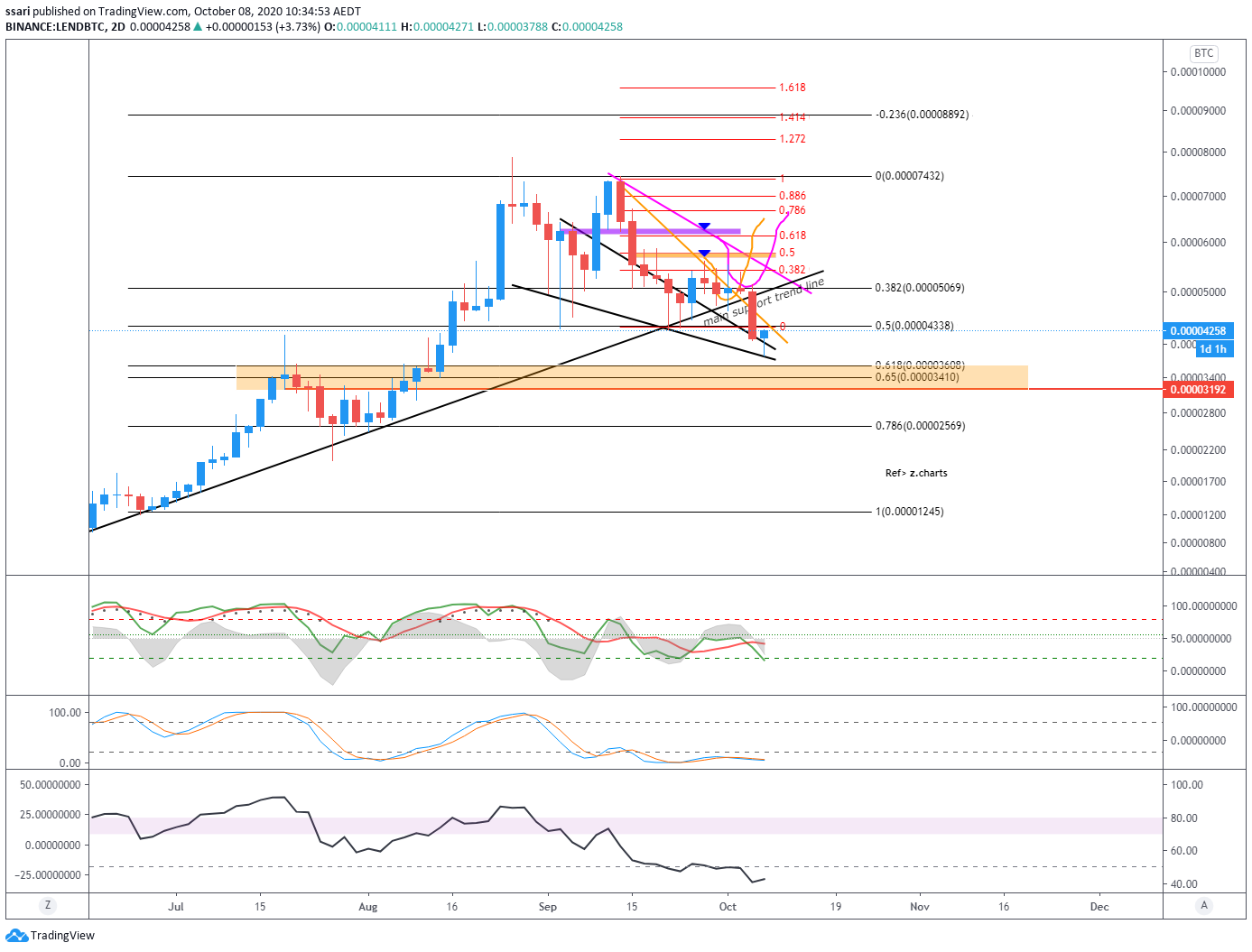Click the header low value L:0.00003788
The height and width of the screenshot is (952, 1252).
tap(513, 27)
